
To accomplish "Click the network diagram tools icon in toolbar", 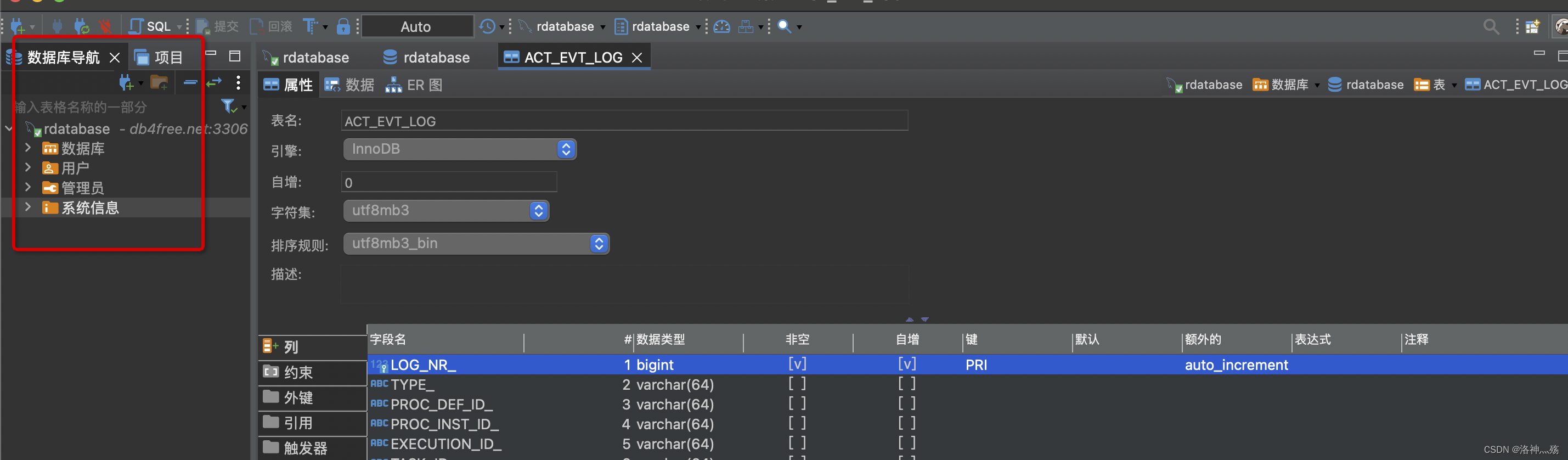I will pos(746,26).
